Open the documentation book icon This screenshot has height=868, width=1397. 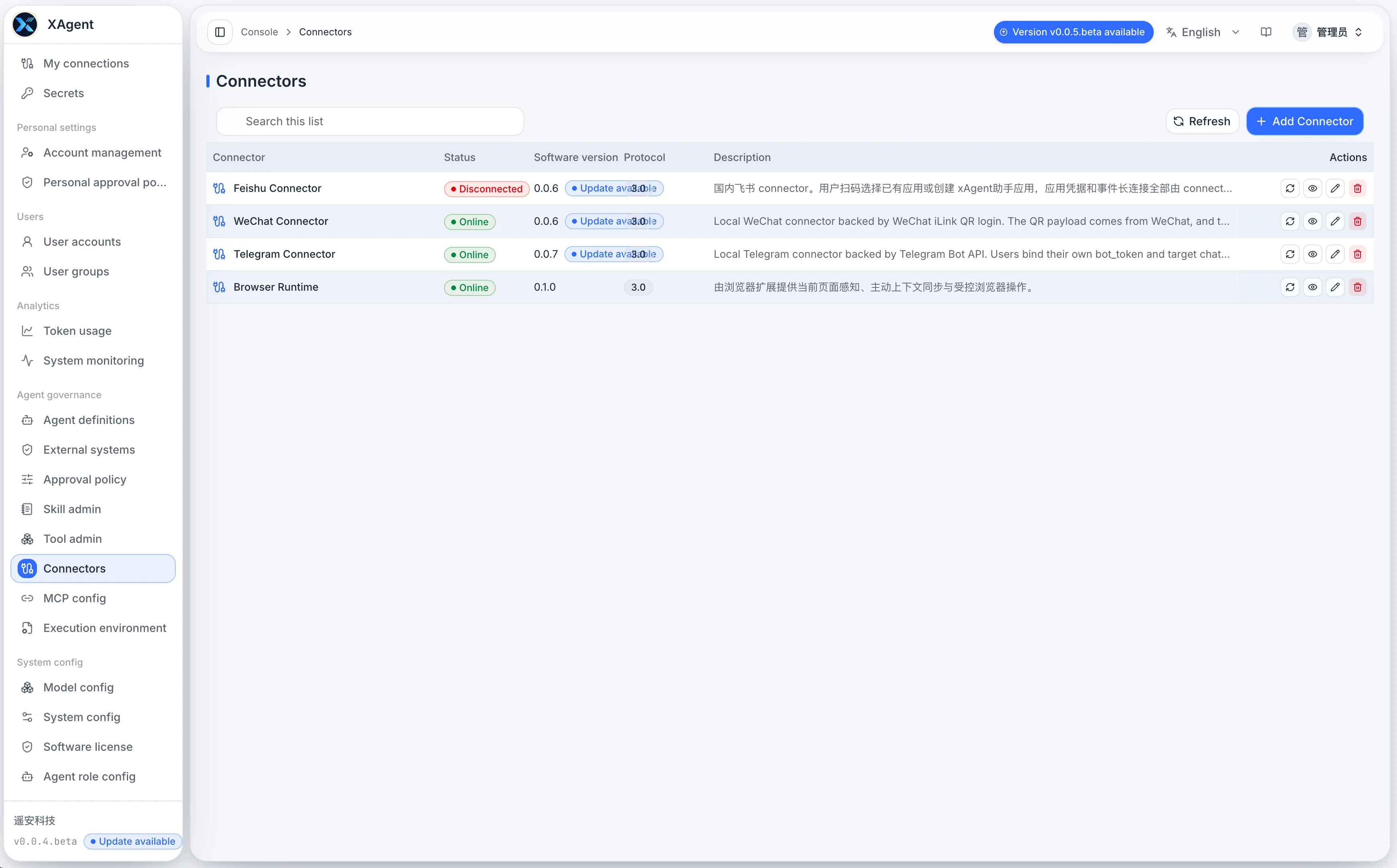click(1266, 32)
